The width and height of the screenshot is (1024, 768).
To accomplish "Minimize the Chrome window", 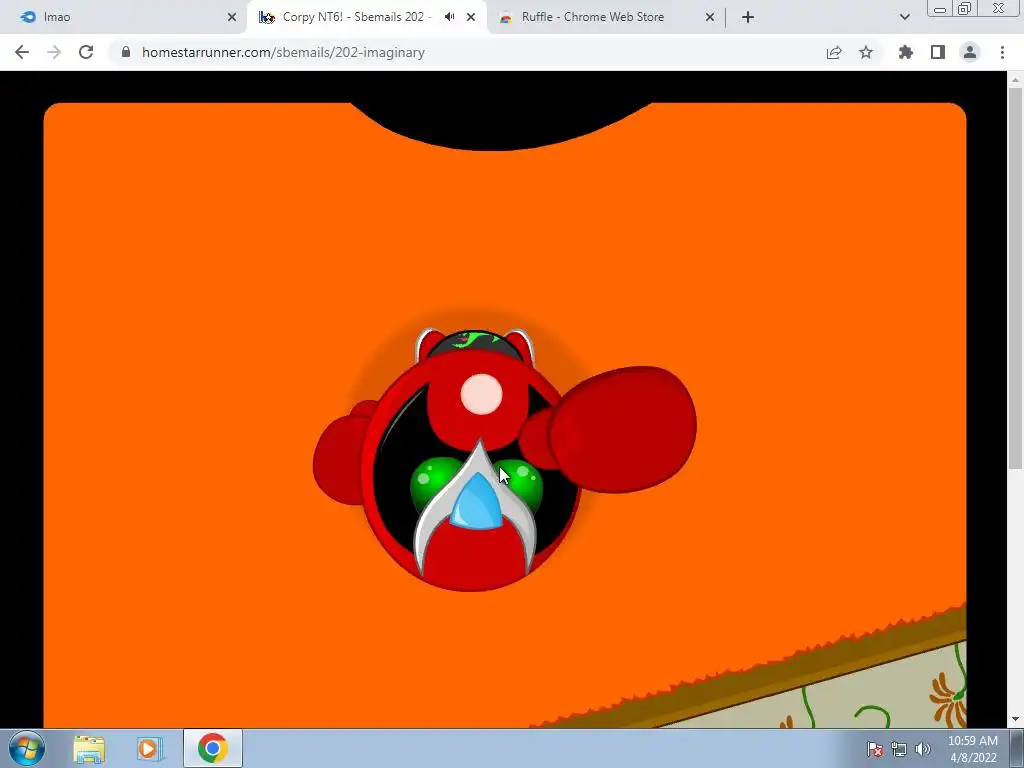I will 940,9.
